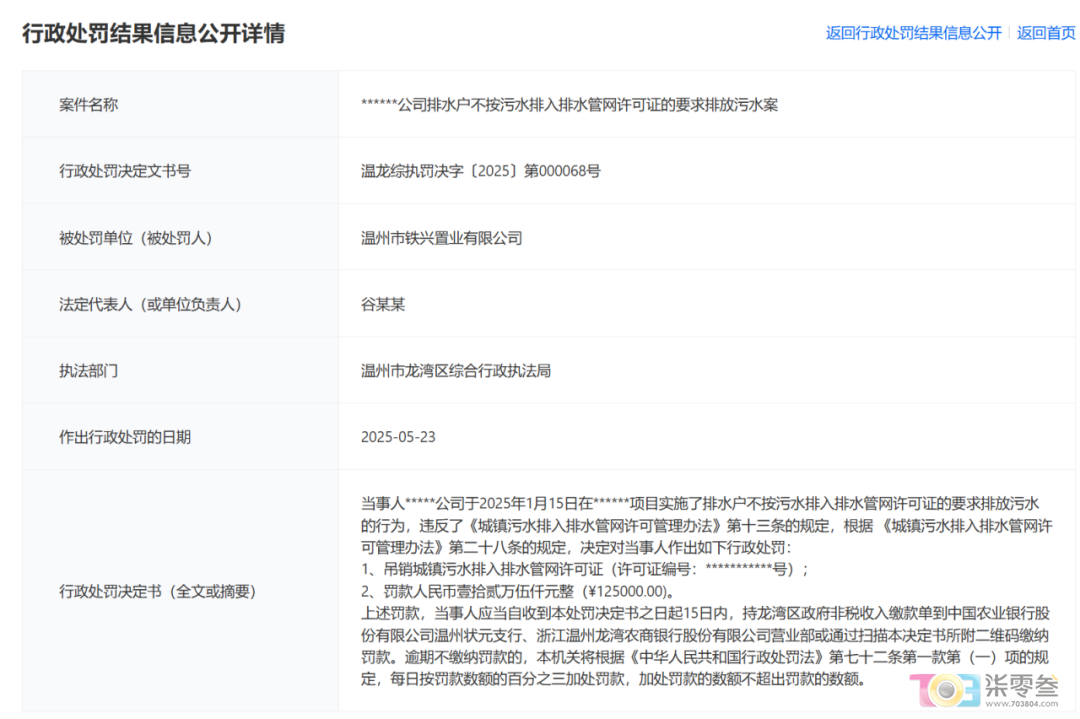Select representative name 谷某某
Viewport: 1080px width, 719px height.
tap(383, 304)
